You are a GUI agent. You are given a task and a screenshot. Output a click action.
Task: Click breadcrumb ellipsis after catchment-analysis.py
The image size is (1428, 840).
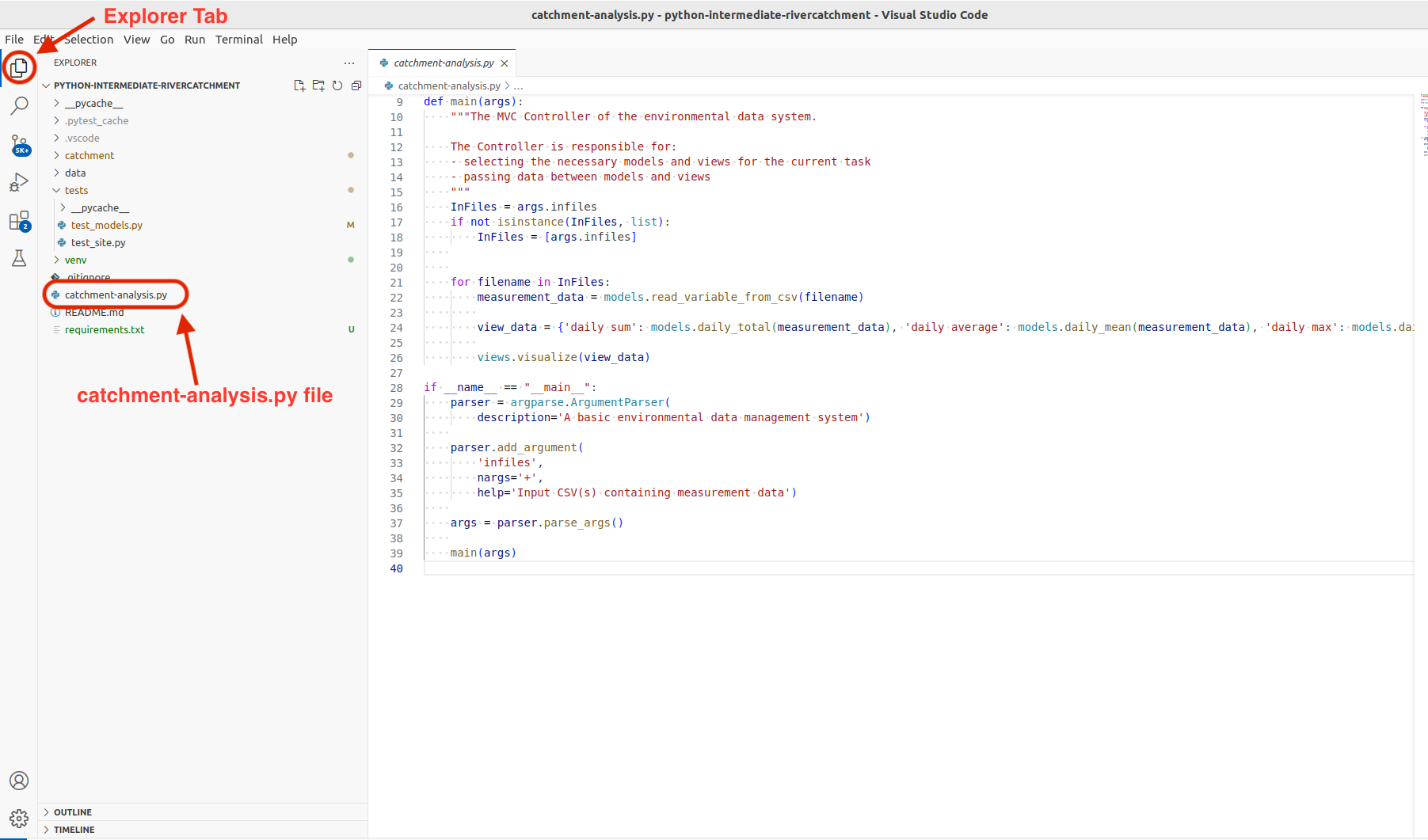[519, 86]
